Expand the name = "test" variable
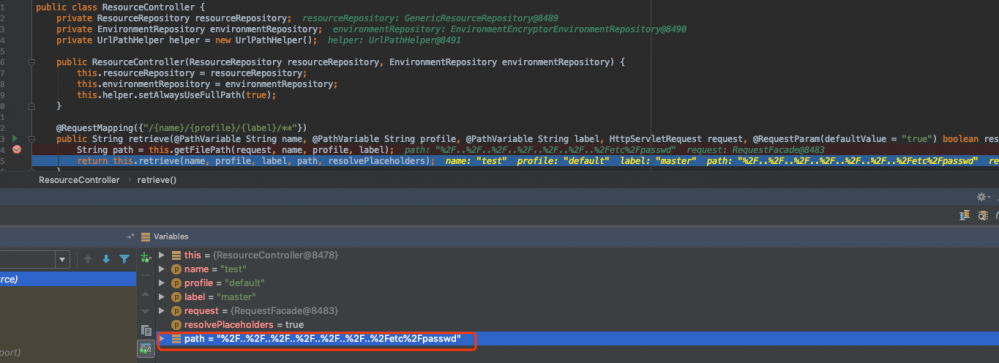 161,269
